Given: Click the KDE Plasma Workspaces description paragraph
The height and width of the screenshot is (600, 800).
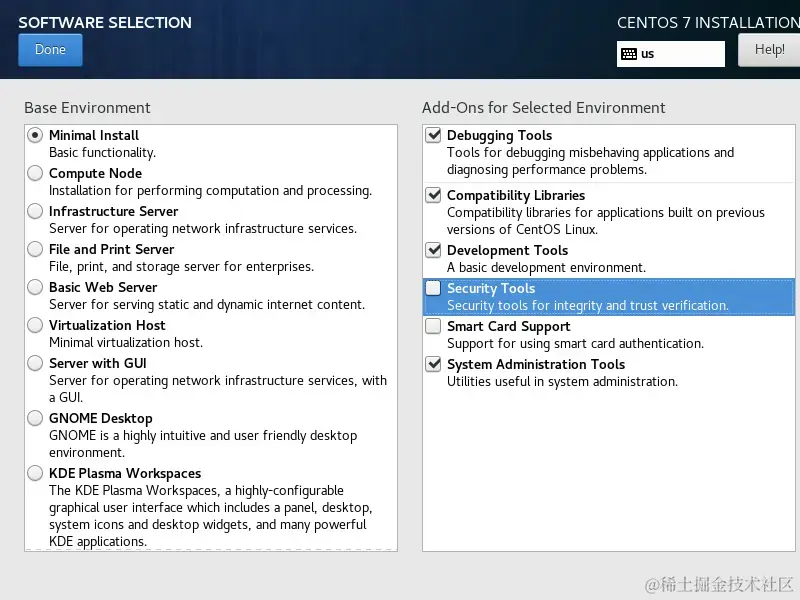Looking at the screenshot, I should click(x=211, y=516).
